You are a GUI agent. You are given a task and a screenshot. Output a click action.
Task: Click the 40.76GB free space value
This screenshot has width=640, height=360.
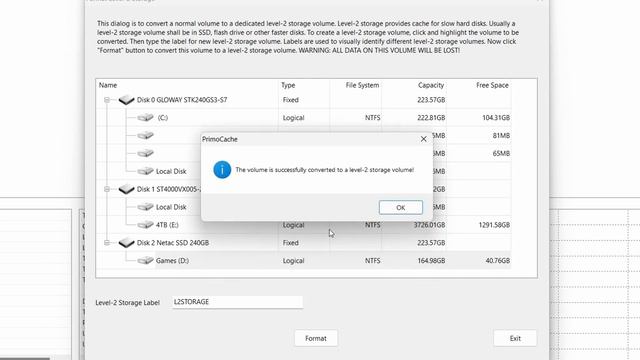[x=498, y=260]
